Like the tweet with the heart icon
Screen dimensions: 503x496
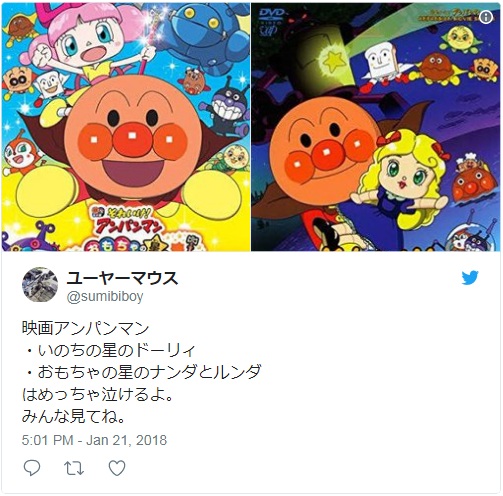coord(117,468)
